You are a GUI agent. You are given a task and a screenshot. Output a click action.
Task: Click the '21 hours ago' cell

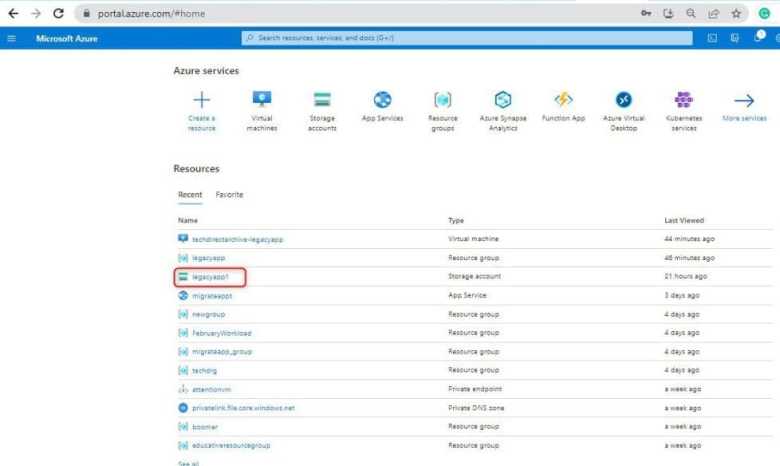pos(685,276)
